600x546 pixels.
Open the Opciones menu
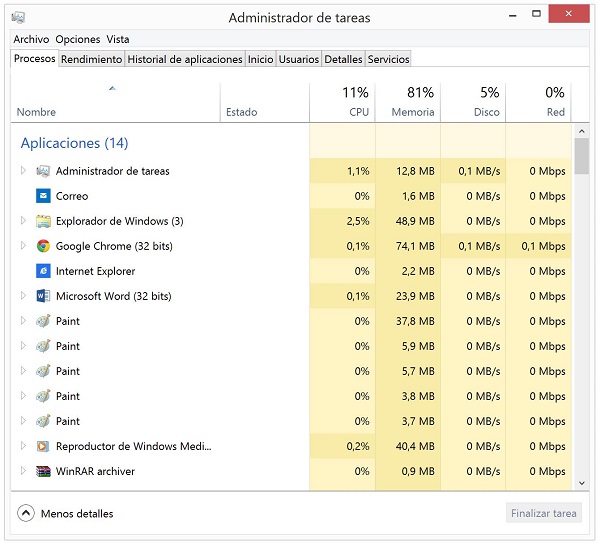pos(78,39)
